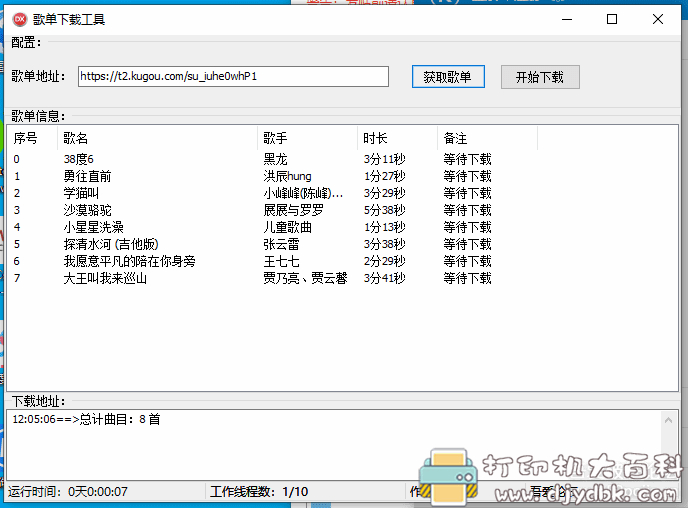Click the duration cell 1分27秒
This screenshot has height=508, width=688.
tap(384, 176)
